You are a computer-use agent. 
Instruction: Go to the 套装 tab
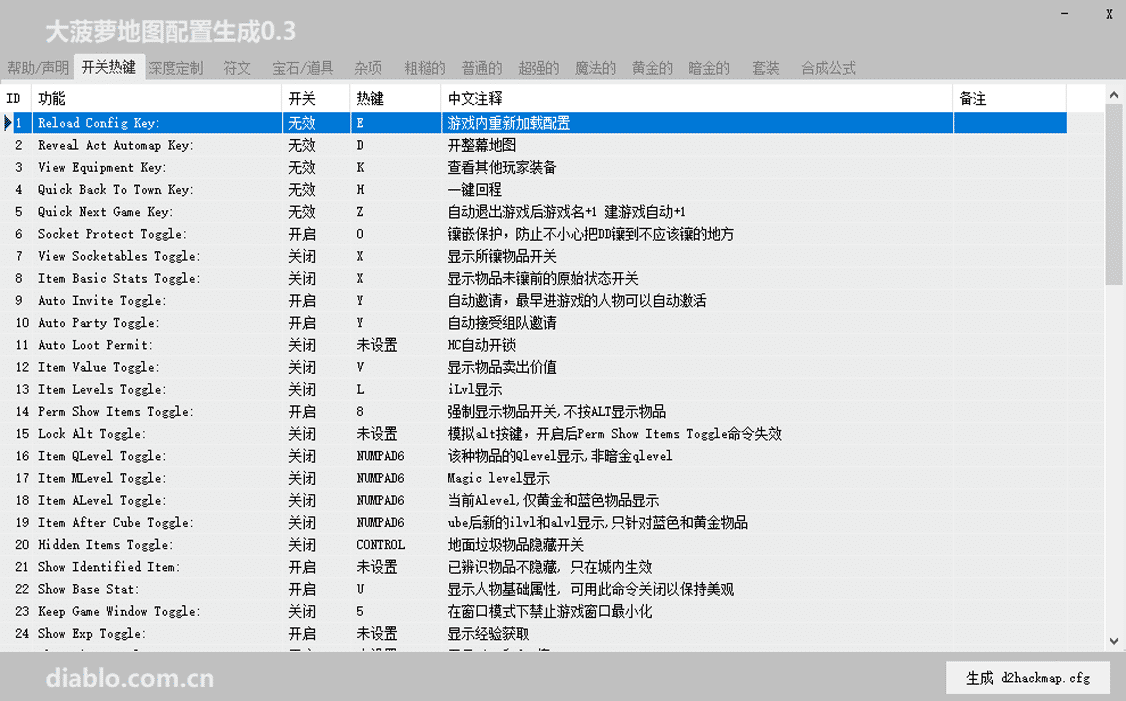click(765, 68)
